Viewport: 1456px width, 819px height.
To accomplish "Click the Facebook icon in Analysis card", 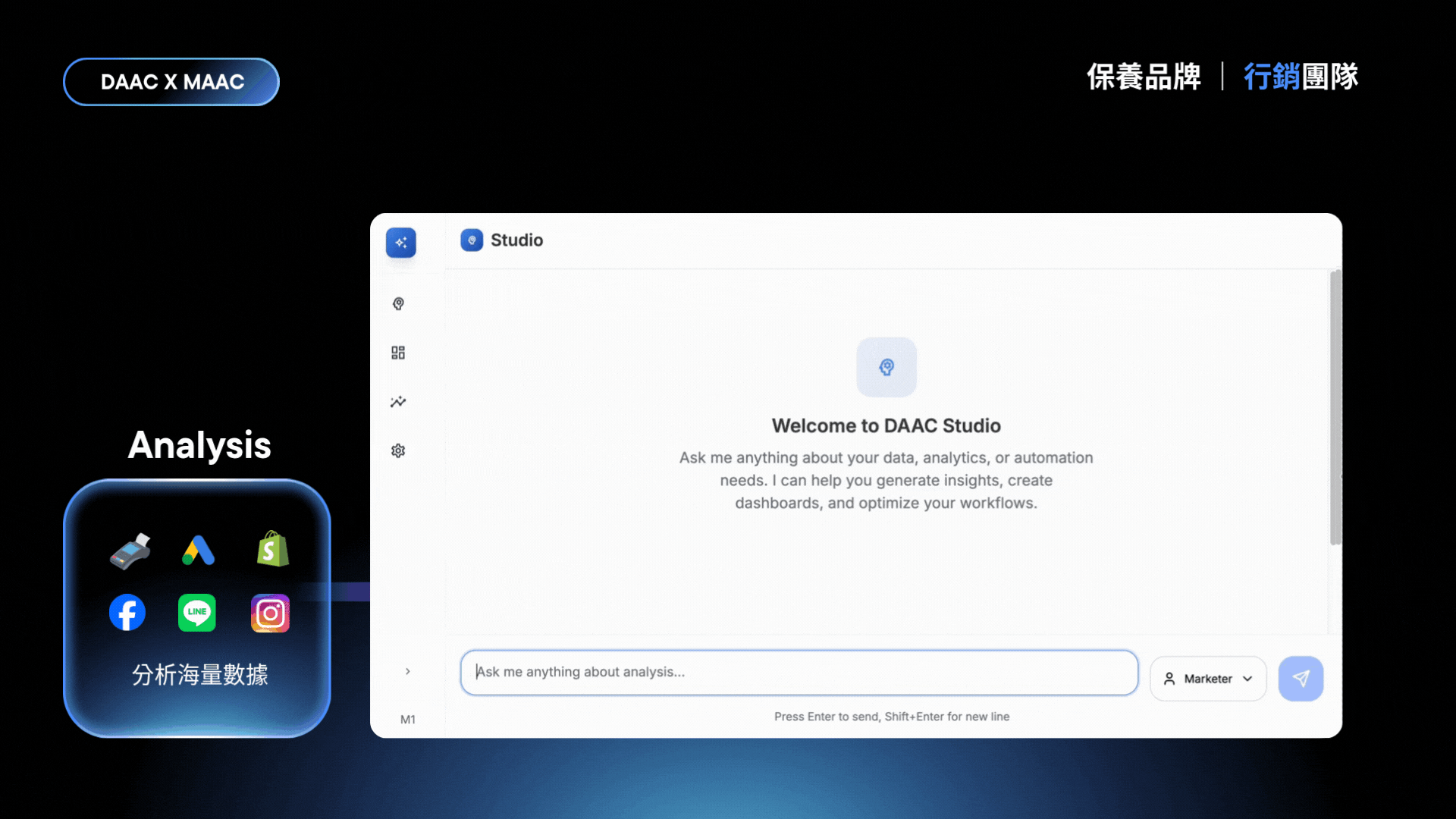I will [x=127, y=613].
